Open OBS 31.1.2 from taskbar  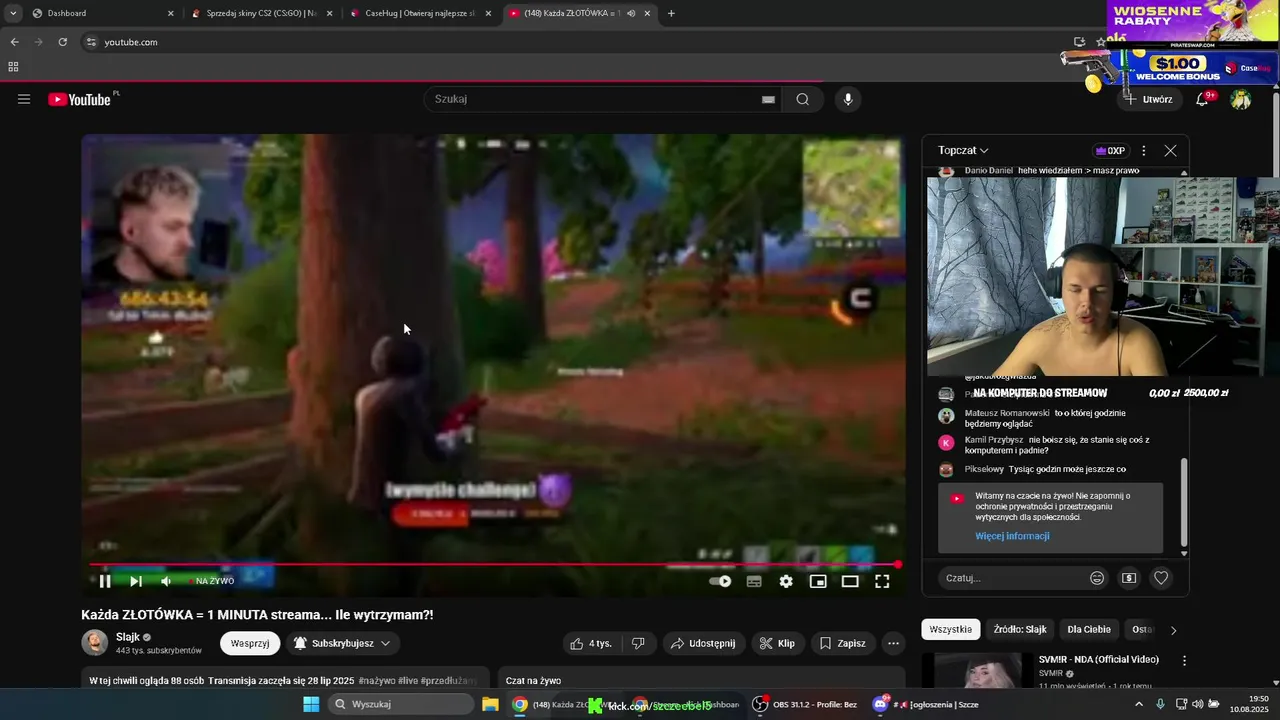(x=806, y=704)
